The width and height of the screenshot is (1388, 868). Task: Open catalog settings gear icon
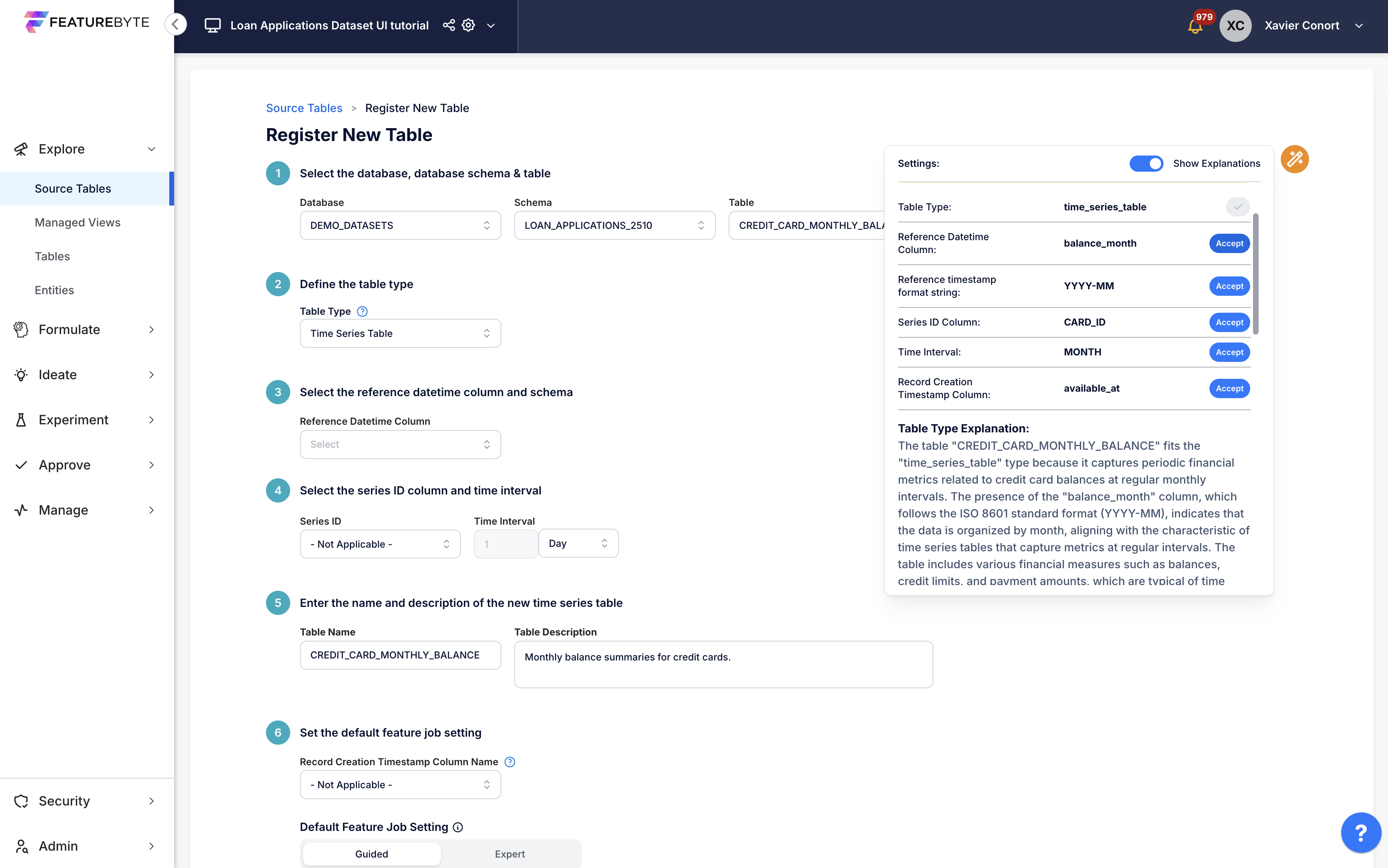tap(468, 25)
